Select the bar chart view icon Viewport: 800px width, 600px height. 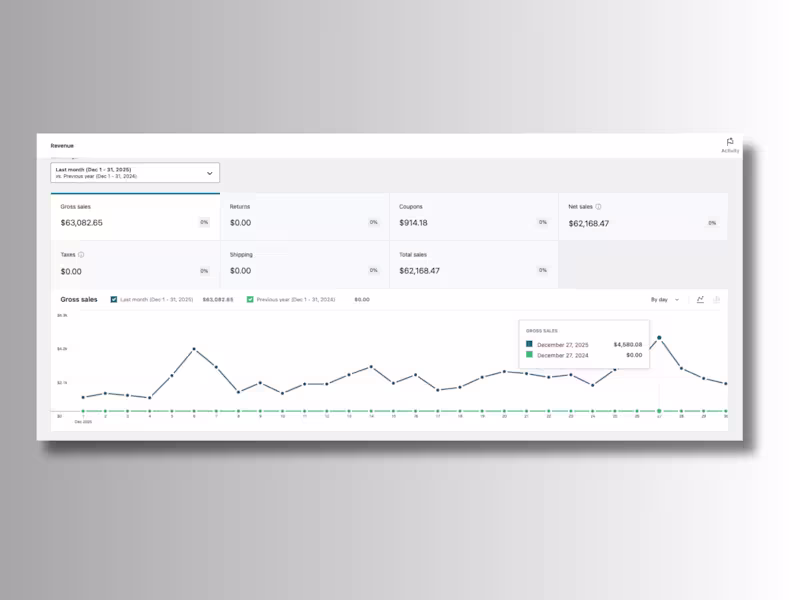tap(717, 300)
